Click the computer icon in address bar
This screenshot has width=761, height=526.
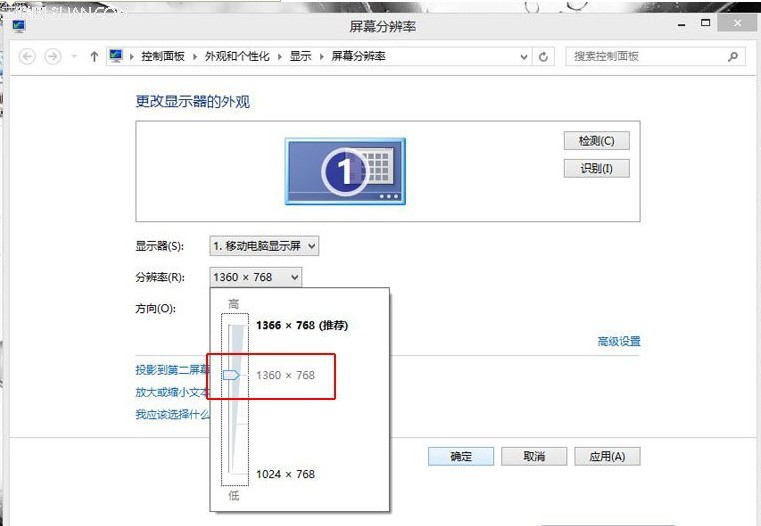point(116,56)
